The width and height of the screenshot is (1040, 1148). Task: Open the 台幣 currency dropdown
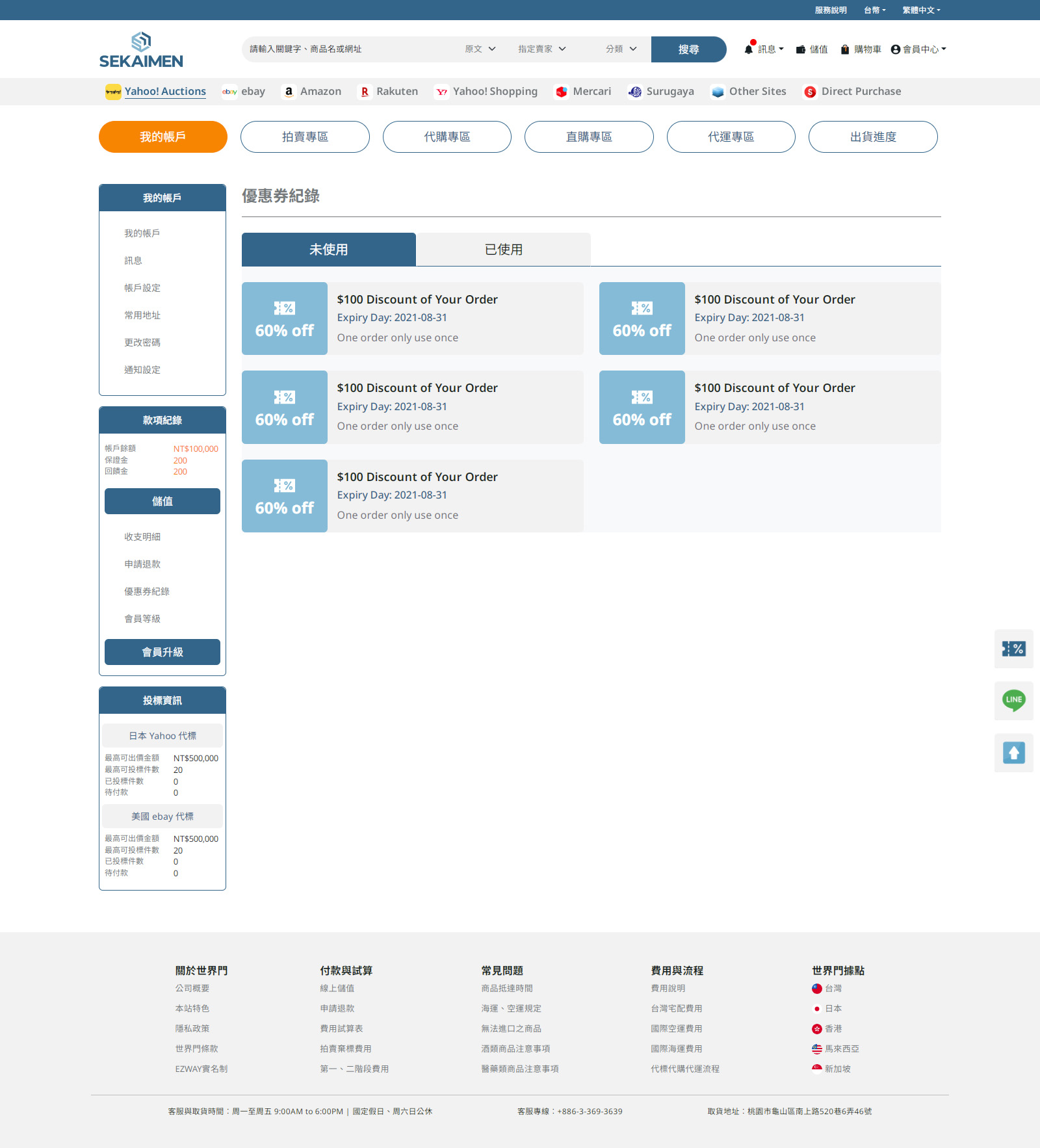coord(874,10)
